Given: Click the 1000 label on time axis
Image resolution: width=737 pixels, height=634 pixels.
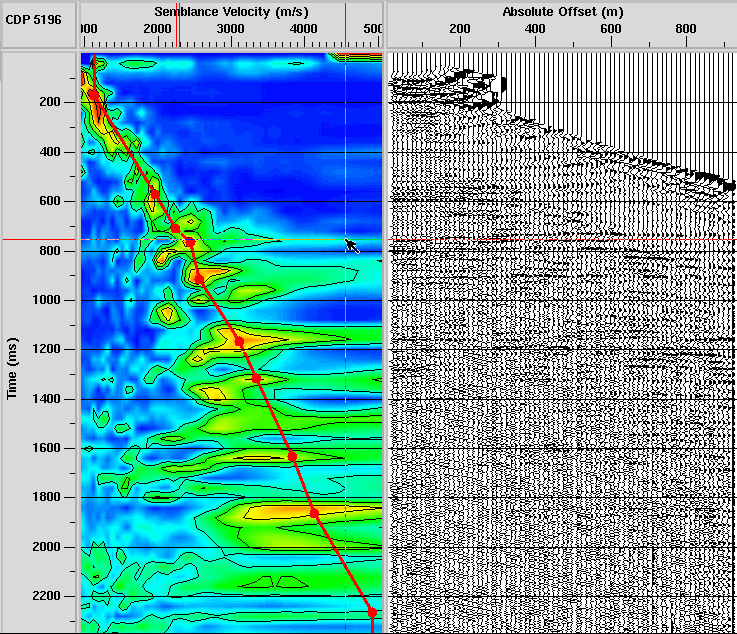Looking at the screenshot, I should 50,300.
